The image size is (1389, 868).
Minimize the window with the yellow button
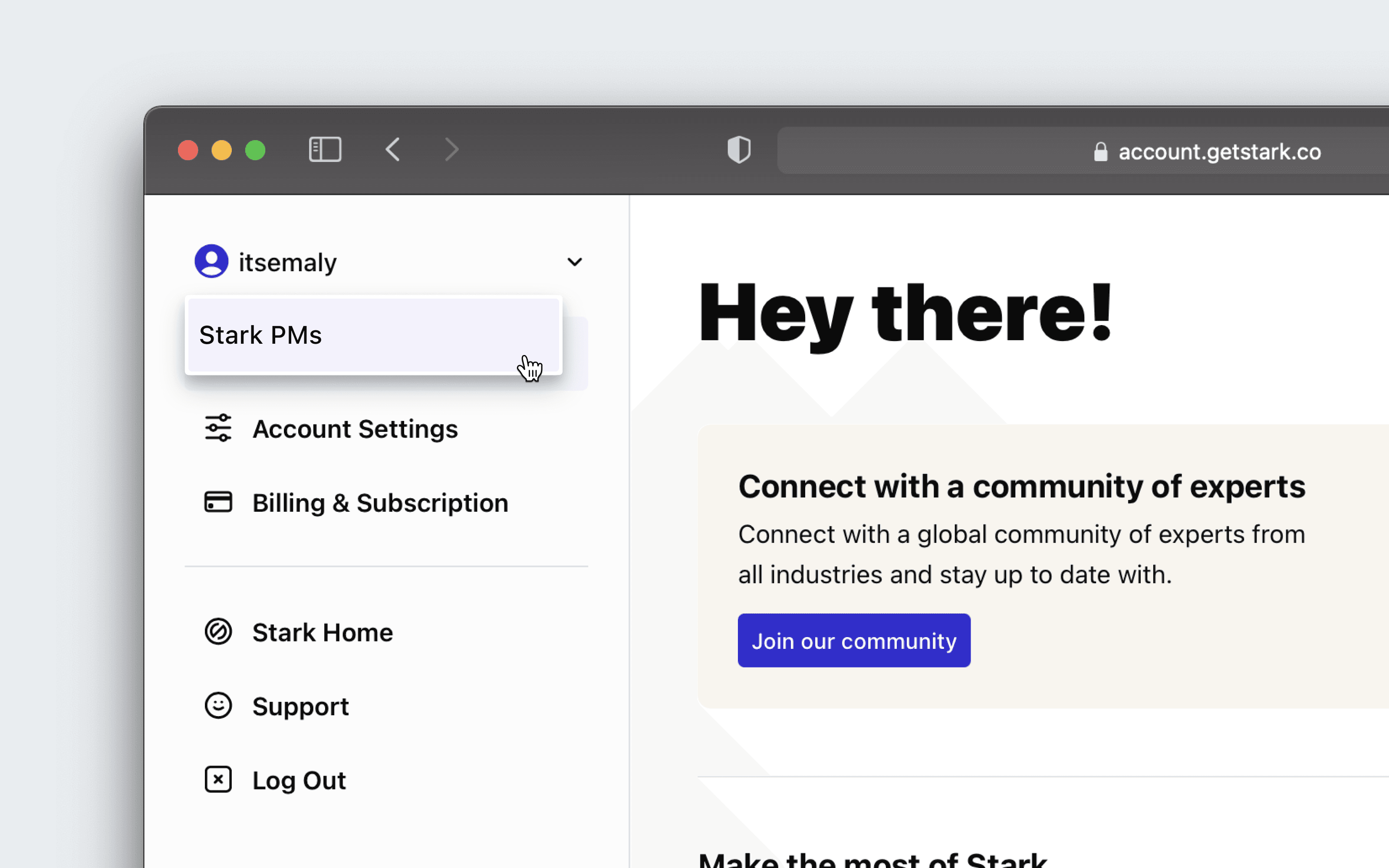point(221,151)
